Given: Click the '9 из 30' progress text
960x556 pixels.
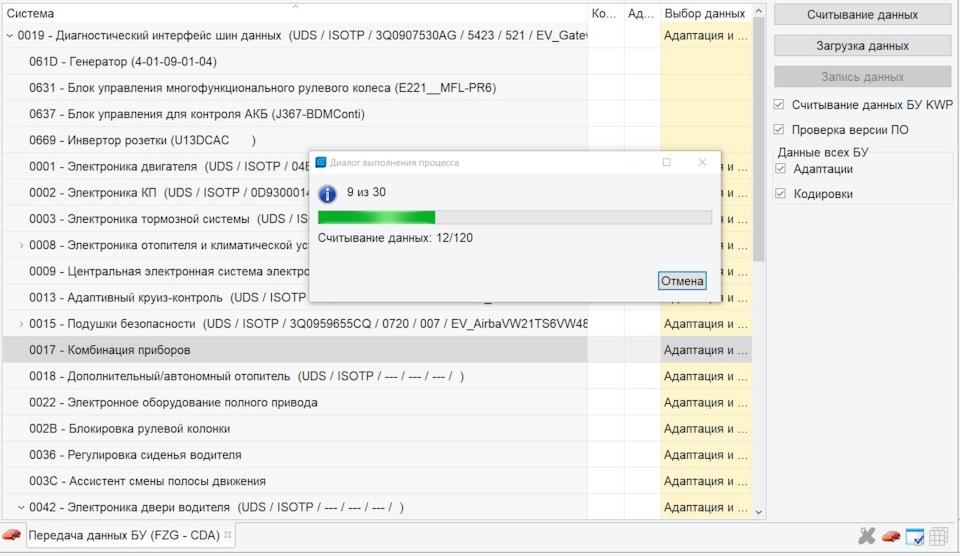Looking at the screenshot, I should (366, 192).
